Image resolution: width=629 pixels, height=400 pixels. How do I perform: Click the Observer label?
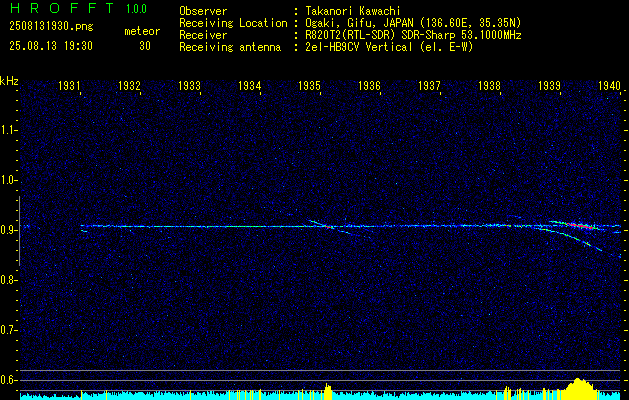click(203, 11)
